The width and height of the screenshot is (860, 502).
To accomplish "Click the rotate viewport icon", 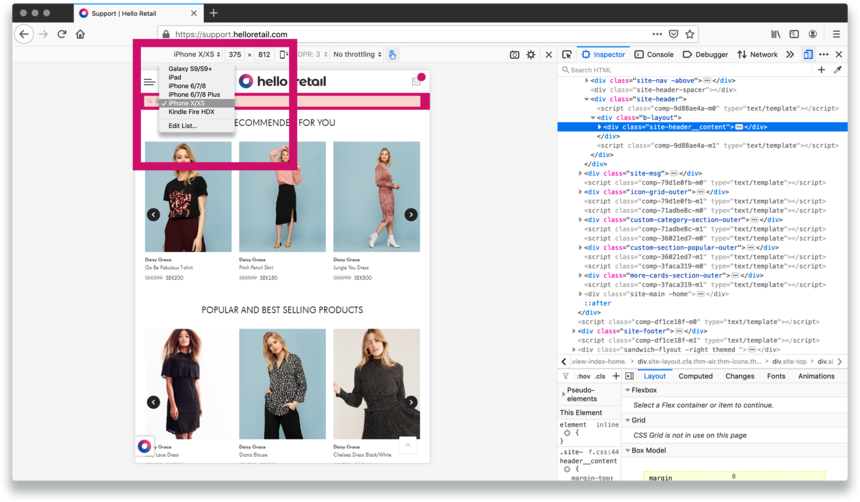I will point(284,54).
